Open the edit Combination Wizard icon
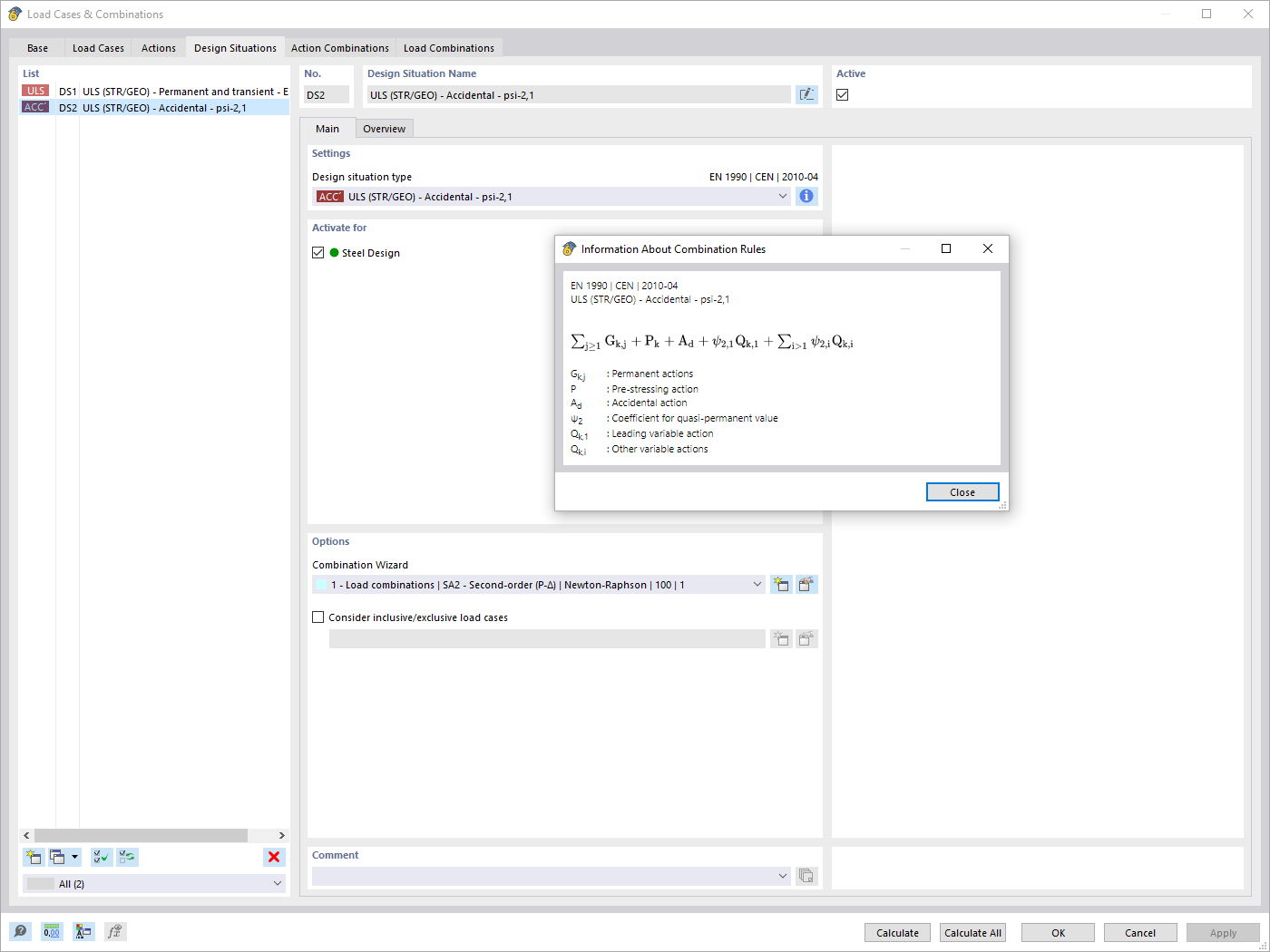This screenshot has width=1270, height=952. [806, 584]
